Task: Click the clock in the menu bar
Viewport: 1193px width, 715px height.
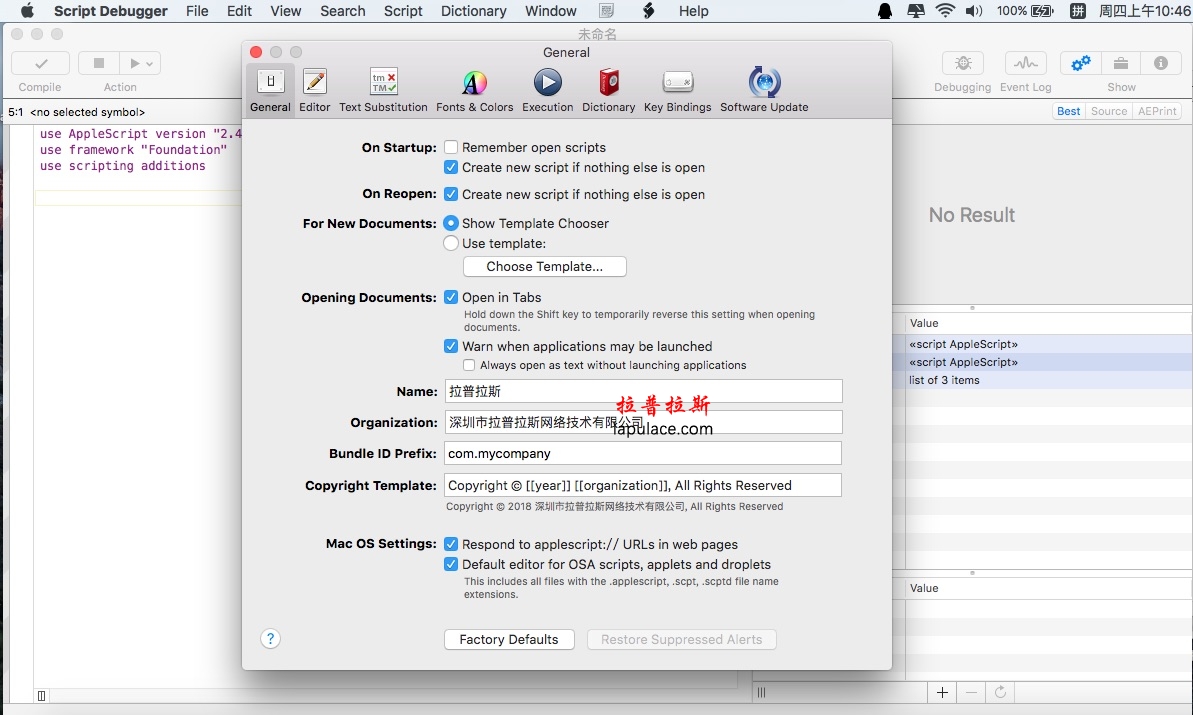Action: pos(1144,11)
